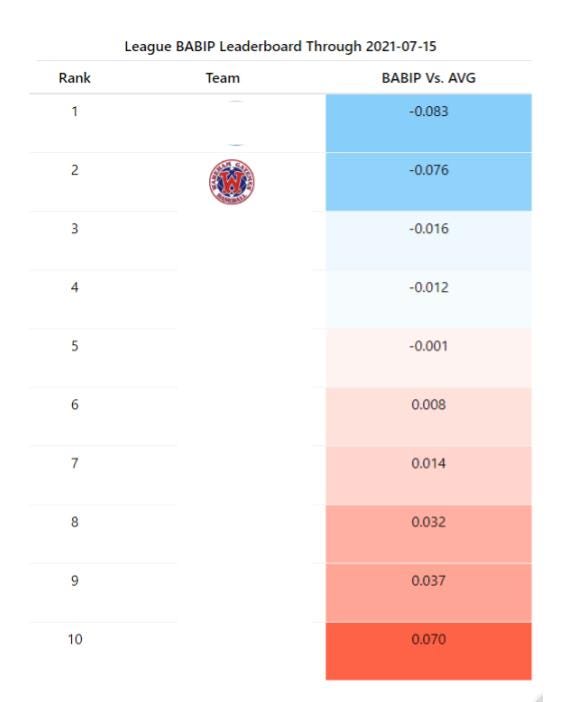
Task: Select the -0.012 BABIP cell
Action: point(428,299)
